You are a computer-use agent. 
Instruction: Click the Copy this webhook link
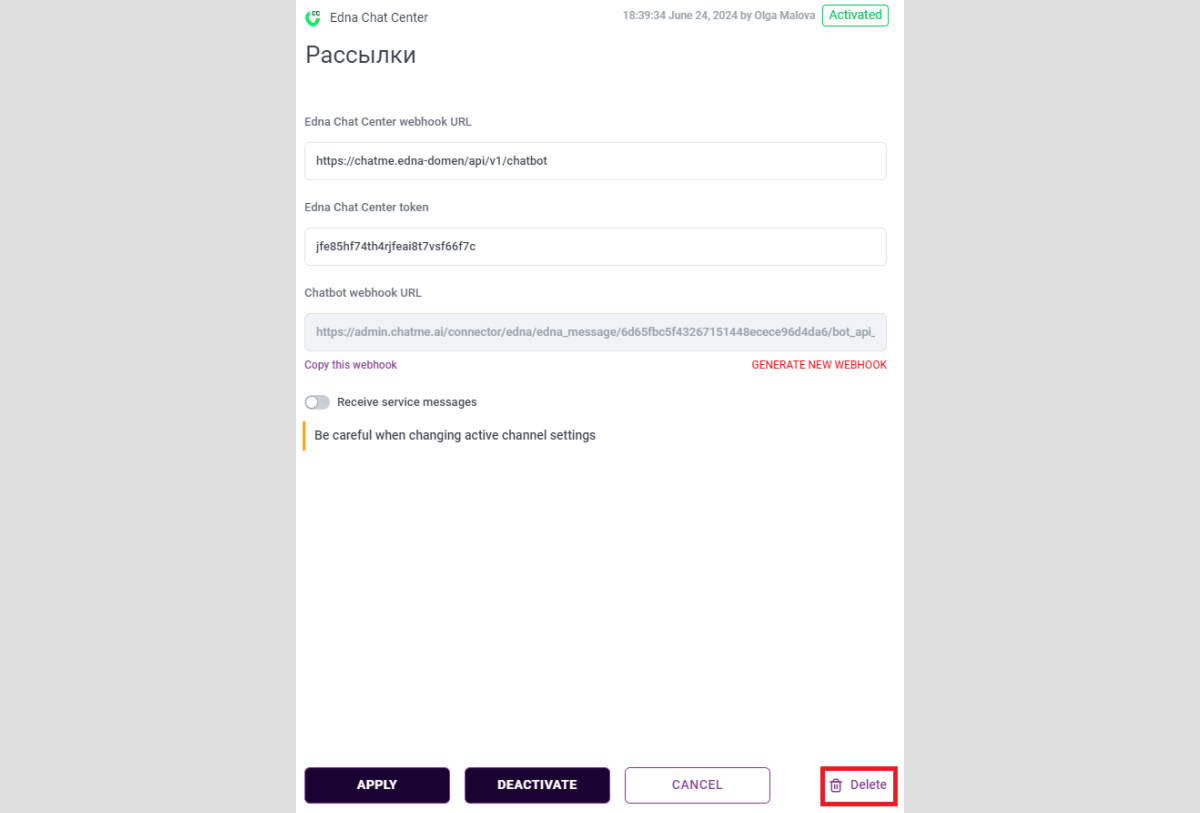[x=351, y=365]
